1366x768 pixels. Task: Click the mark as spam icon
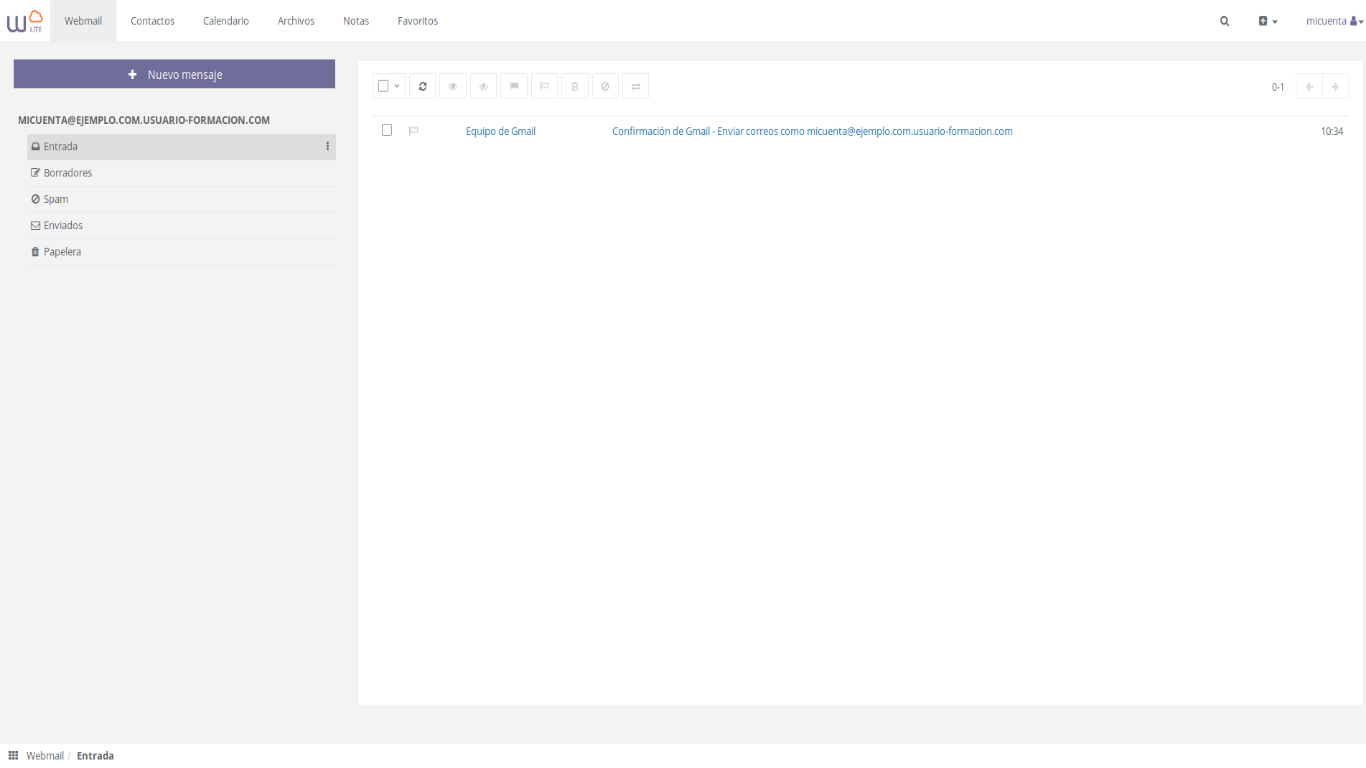point(605,87)
